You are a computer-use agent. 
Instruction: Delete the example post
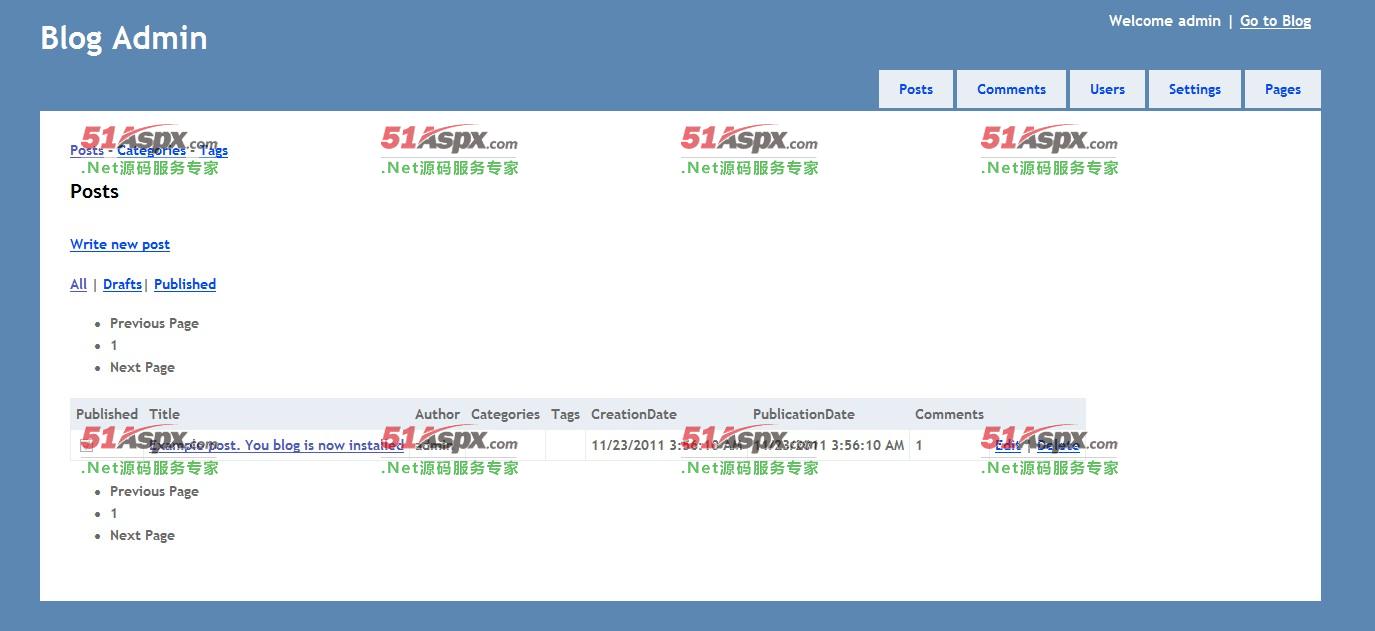[x=1058, y=445]
